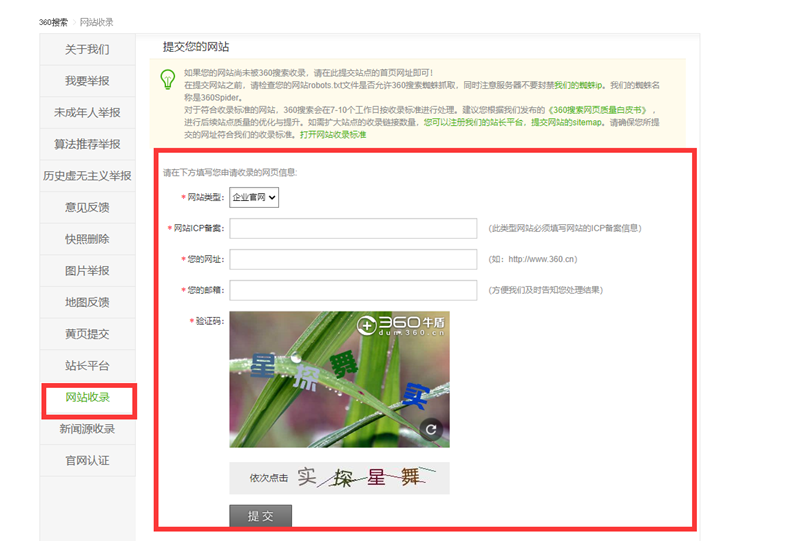Select 图片举报 sidebar item
Image resolution: width=800 pixels, height=541 pixels.
coord(87,271)
